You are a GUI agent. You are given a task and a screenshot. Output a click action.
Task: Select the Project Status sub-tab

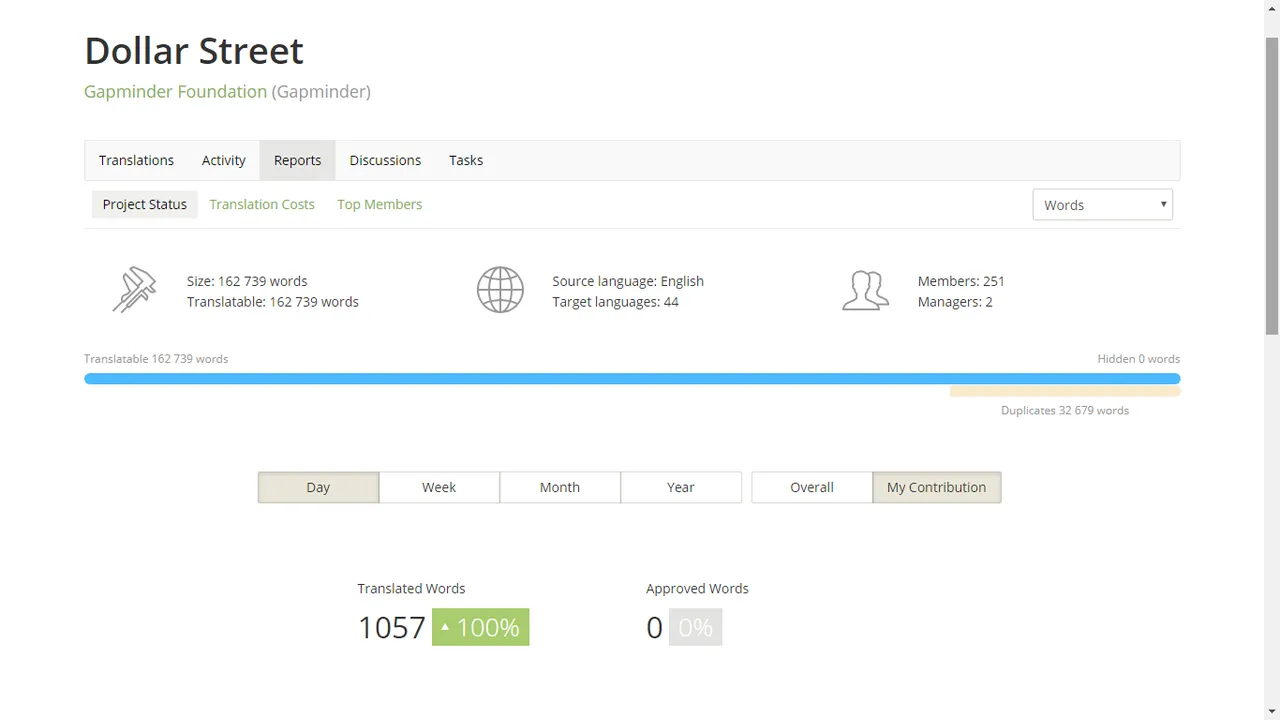point(145,204)
